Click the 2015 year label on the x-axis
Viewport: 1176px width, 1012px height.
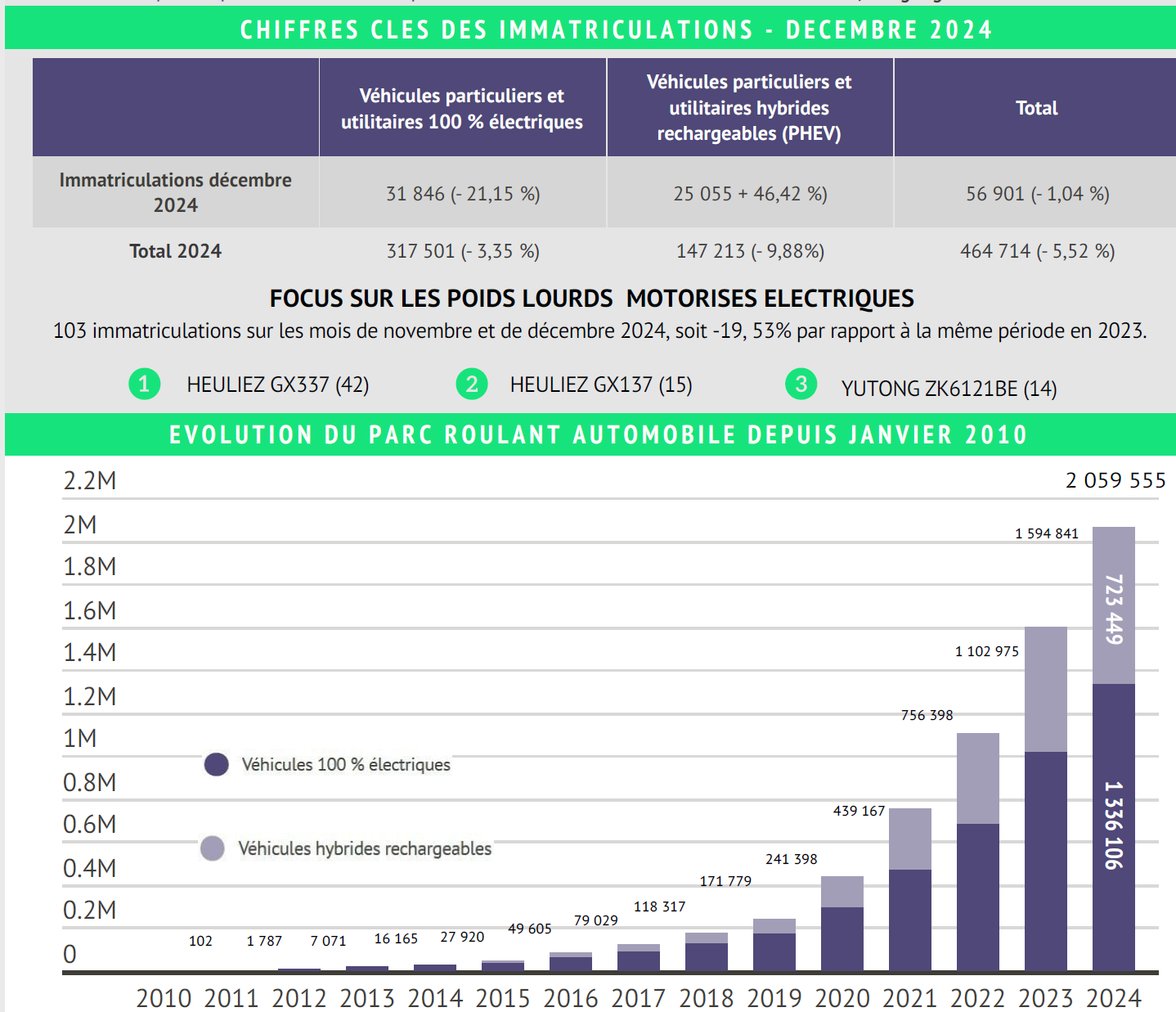tap(503, 998)
